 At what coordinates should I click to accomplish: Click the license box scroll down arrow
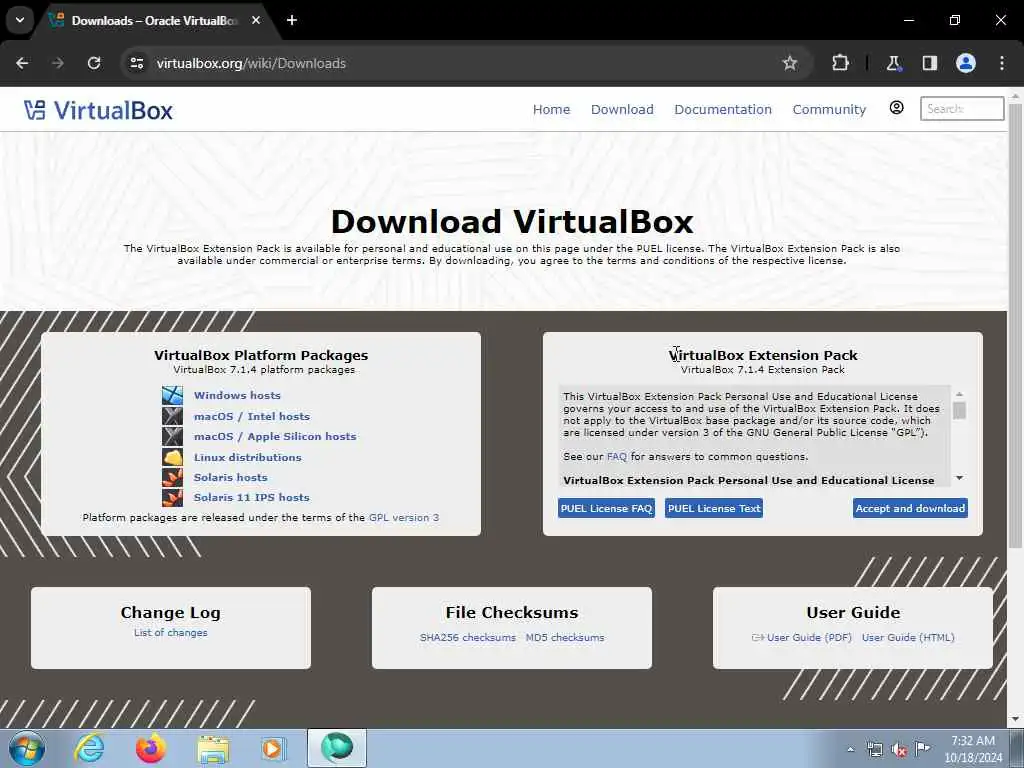click(x=959, y=478)
